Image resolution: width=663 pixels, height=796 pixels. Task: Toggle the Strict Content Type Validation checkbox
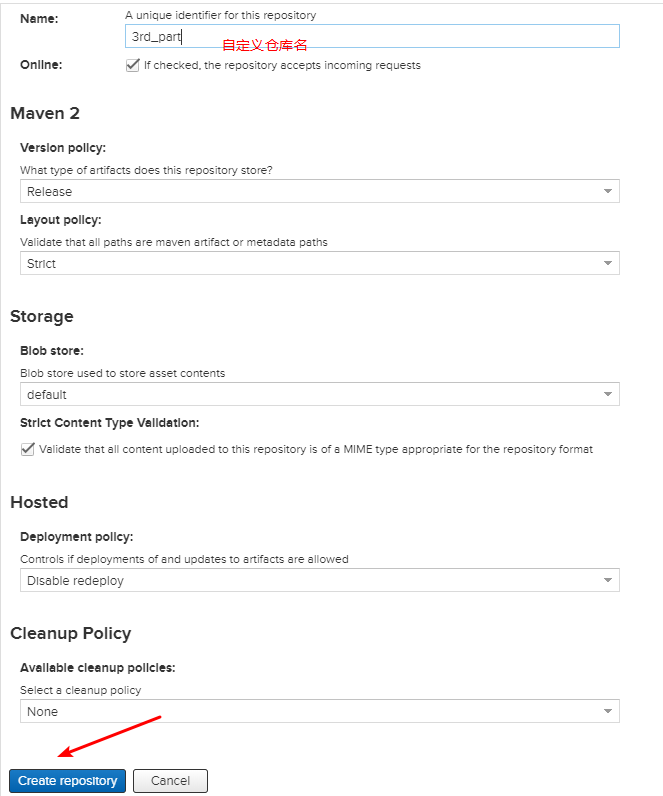[x=28, y=449]
